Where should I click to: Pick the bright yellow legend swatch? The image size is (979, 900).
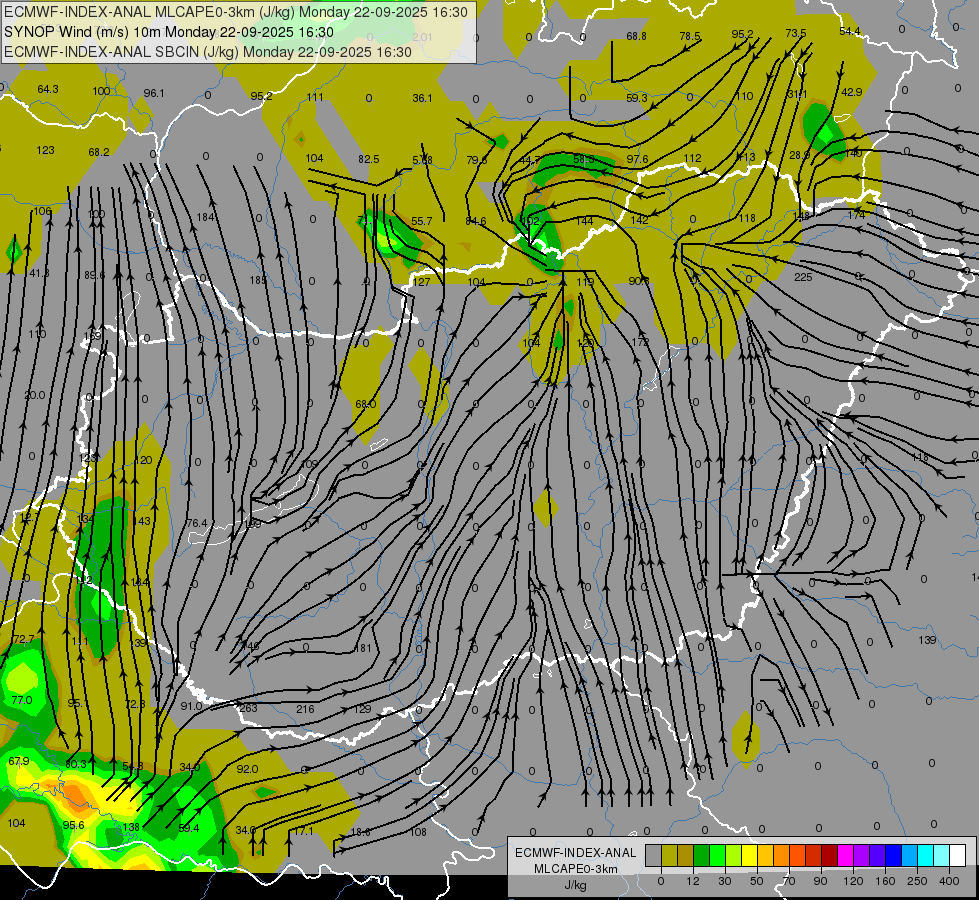(x=749, y=856)
